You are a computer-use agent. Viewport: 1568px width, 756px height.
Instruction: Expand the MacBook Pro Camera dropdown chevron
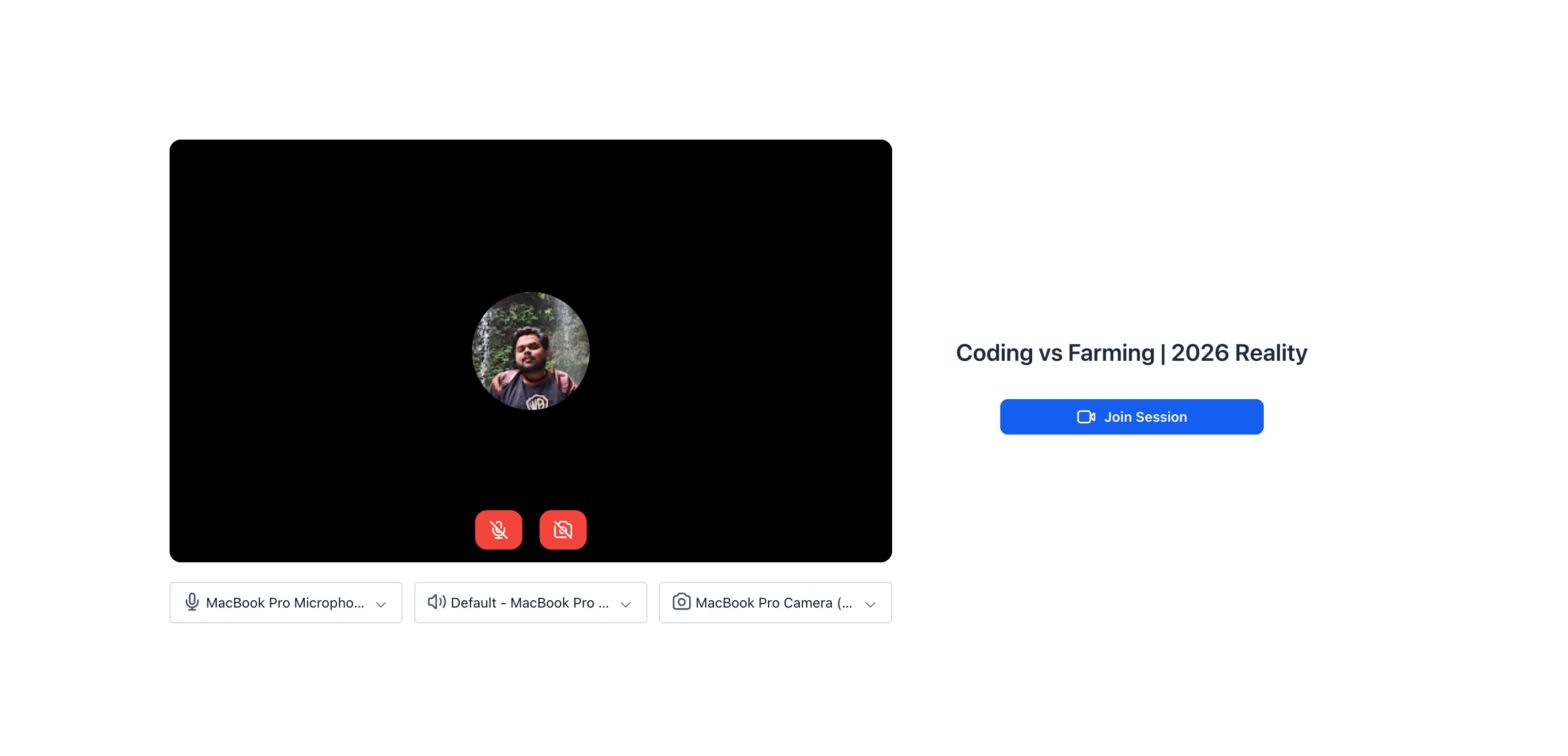click(x=871, y=605)
